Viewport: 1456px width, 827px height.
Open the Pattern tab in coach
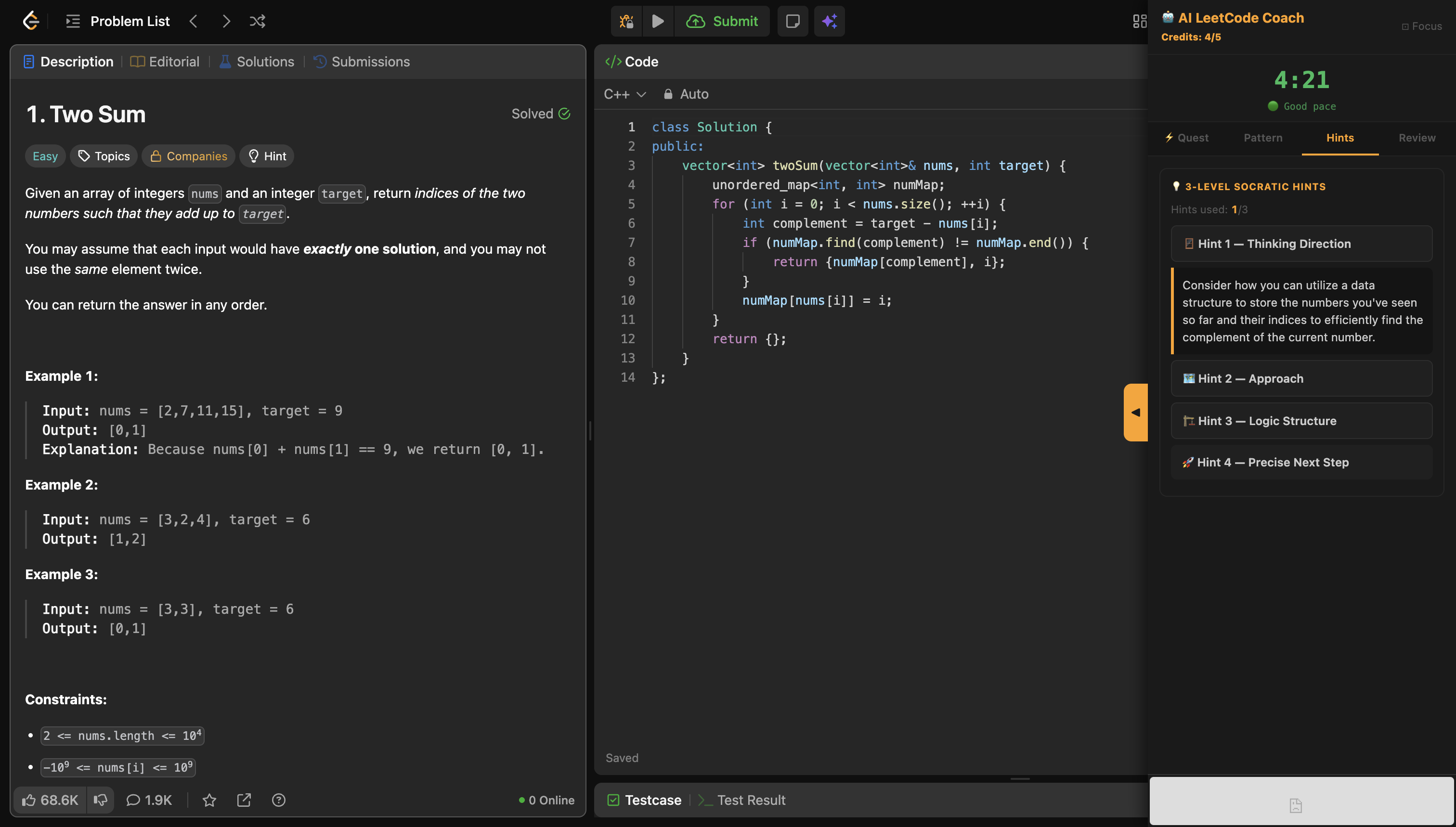point(1262,138)
